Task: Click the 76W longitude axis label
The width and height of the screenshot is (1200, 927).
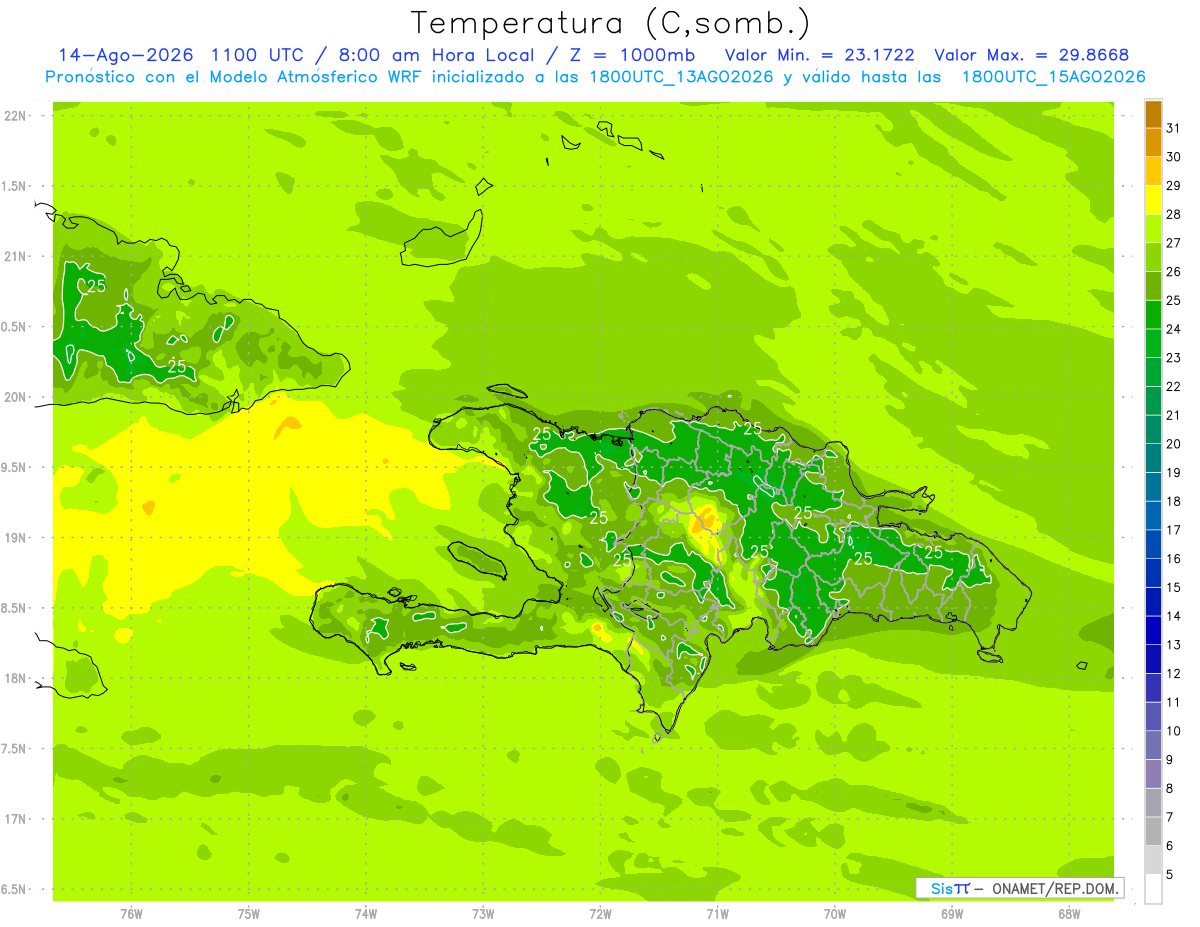Action: (x=131, y=914)
